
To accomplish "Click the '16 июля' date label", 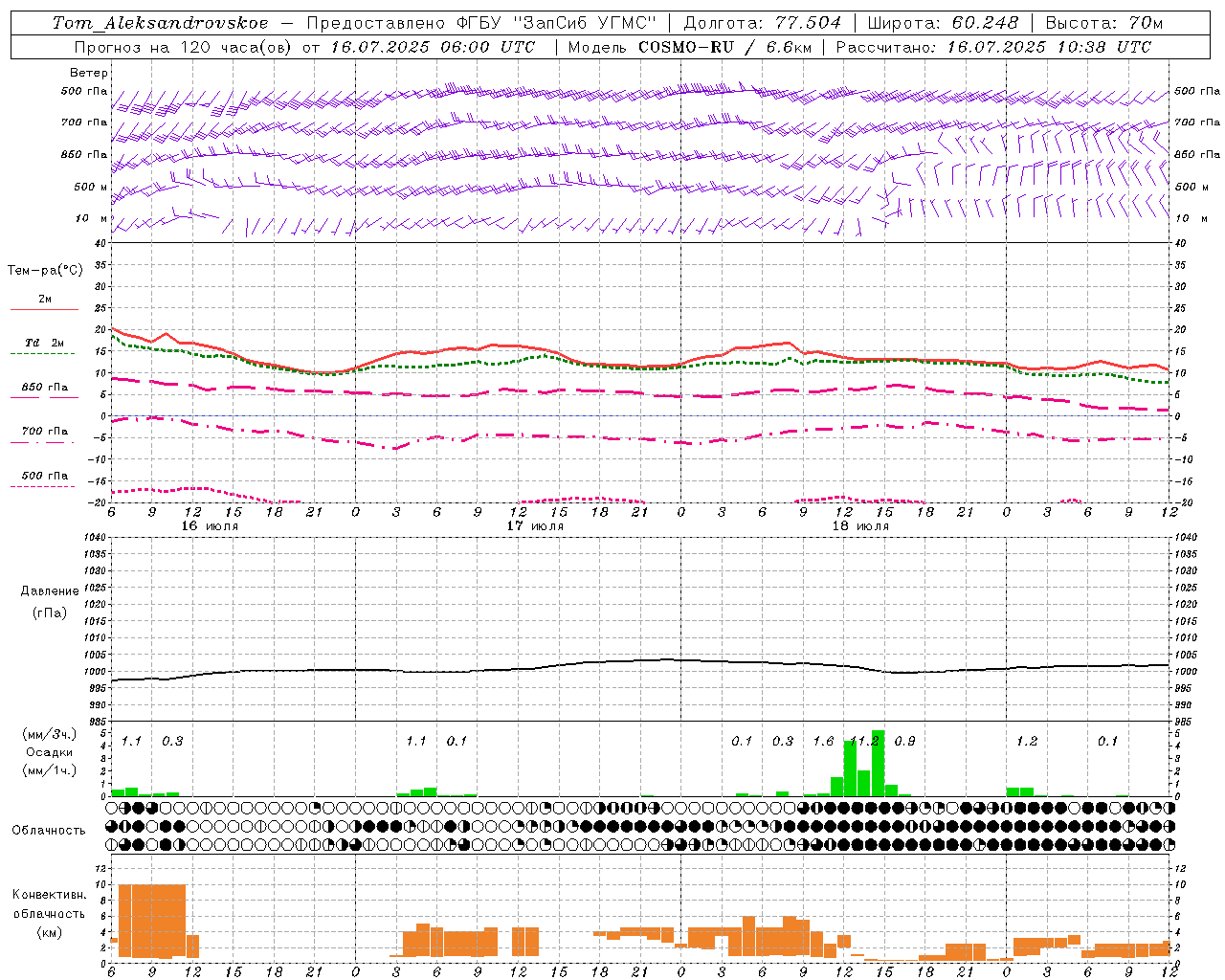I will (x=210, y=526).
